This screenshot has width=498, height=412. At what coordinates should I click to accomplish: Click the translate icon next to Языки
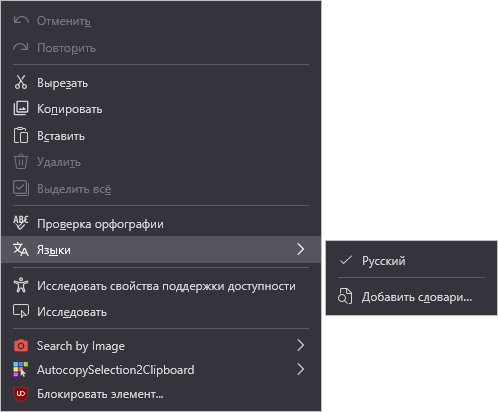coord(21,249)
